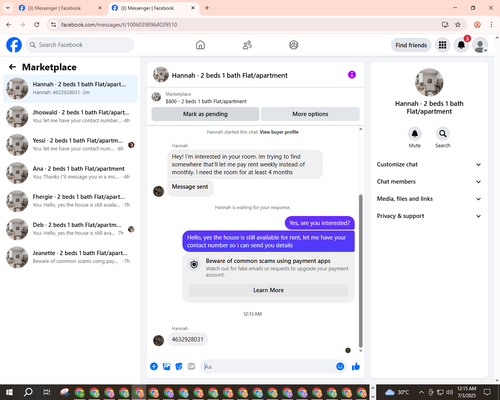The width and height of the screenshot is (500, 400).
Task: Open Jhoswald conversation in list
Action: 70,117
